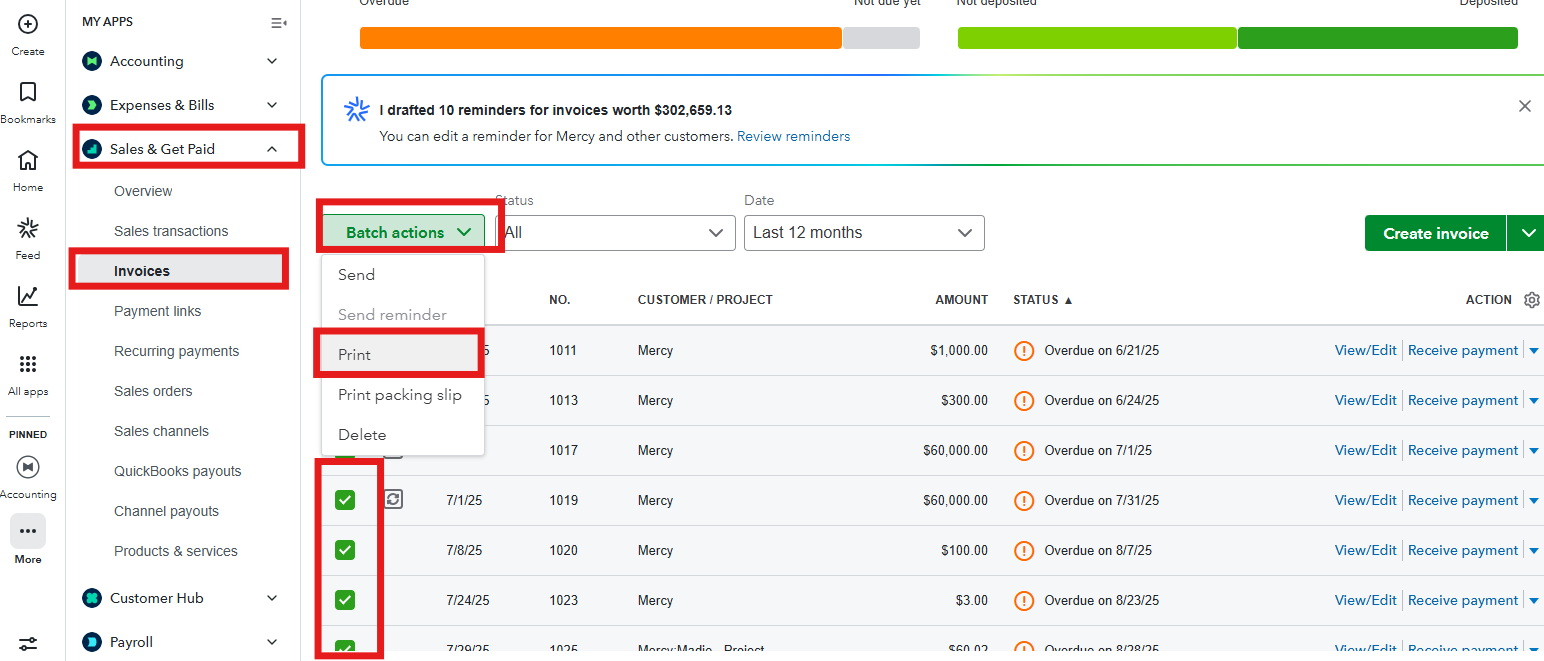Select Delete from batch menu
The height and width of the screenshot is (661, 1544).
pyautogui.click(x=403, y=435)
